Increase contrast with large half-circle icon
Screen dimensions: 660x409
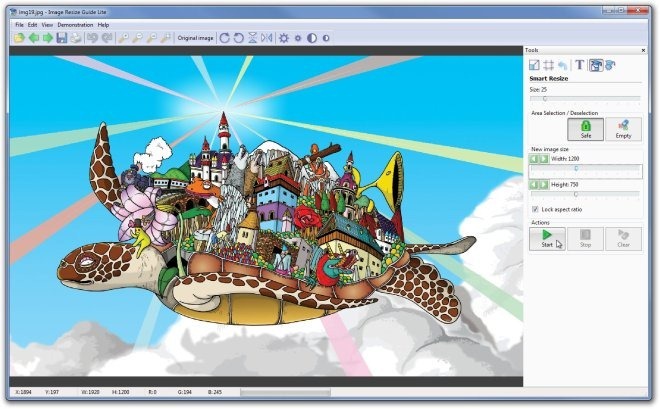click(x=312, y=38)
